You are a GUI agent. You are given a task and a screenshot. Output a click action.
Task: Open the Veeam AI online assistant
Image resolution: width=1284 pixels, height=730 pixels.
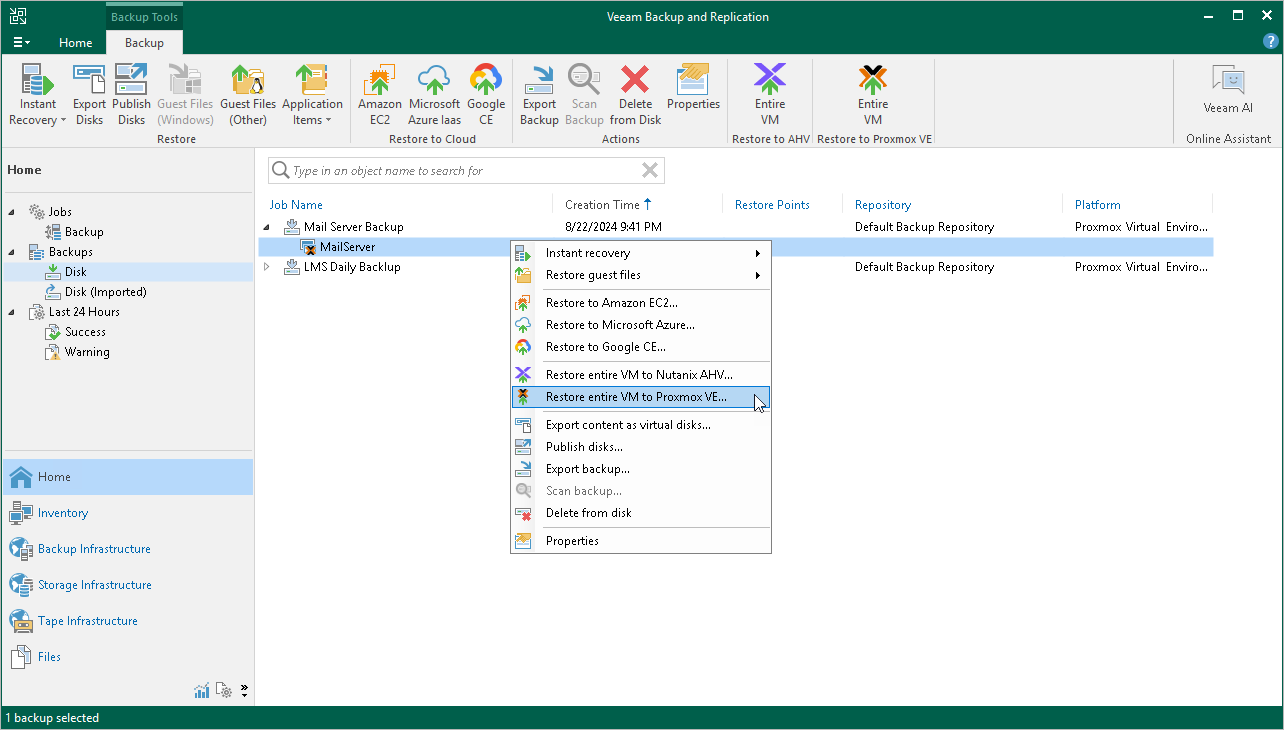point(1228,88)
